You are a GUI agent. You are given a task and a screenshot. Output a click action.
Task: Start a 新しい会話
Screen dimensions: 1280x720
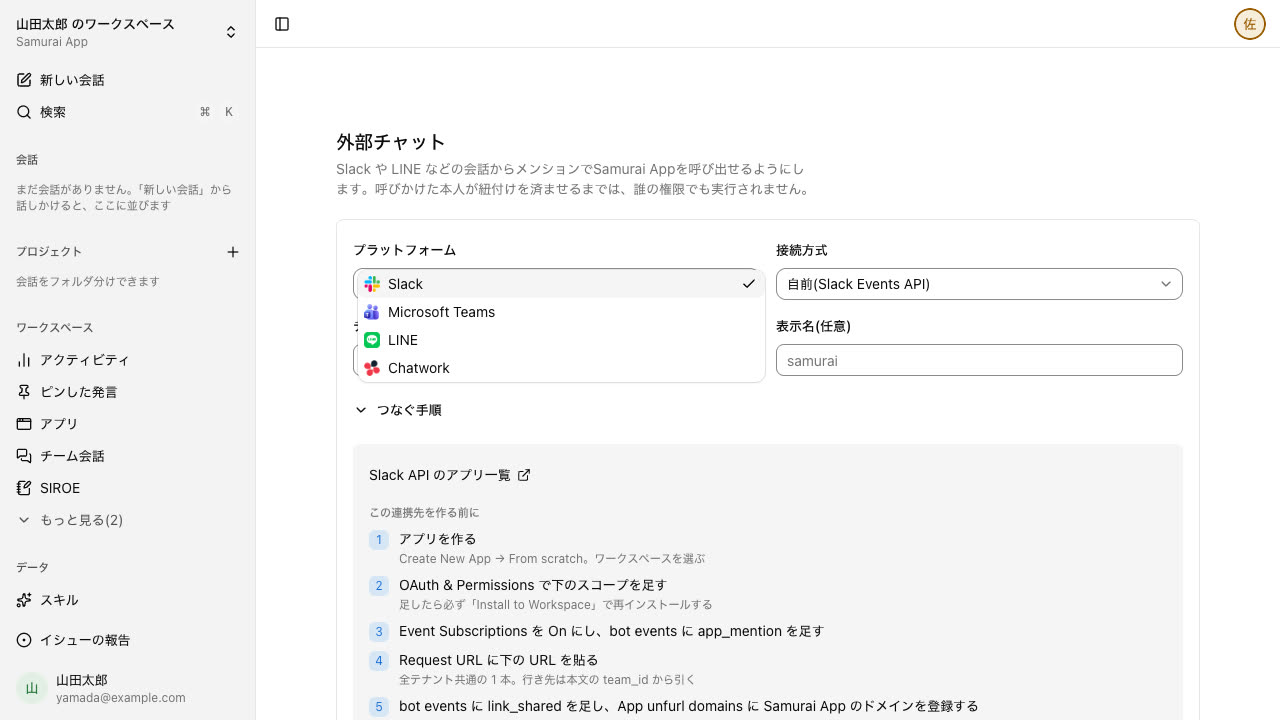[127, 80]
